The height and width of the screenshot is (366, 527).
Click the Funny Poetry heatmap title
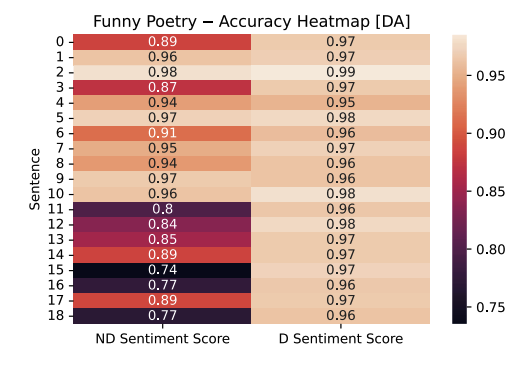[x=251, y=22]
